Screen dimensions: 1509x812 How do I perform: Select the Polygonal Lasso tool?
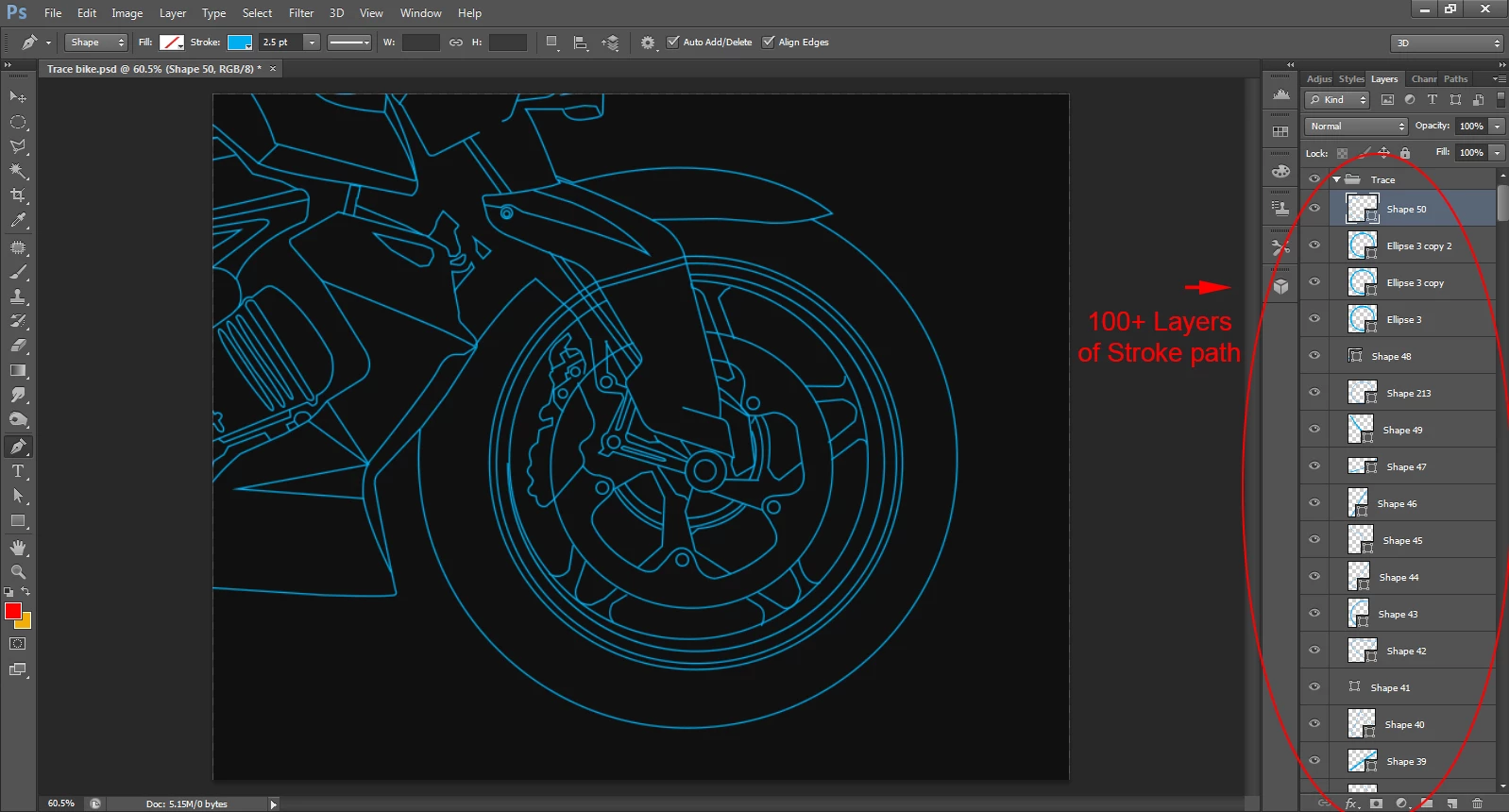[18, 146]
